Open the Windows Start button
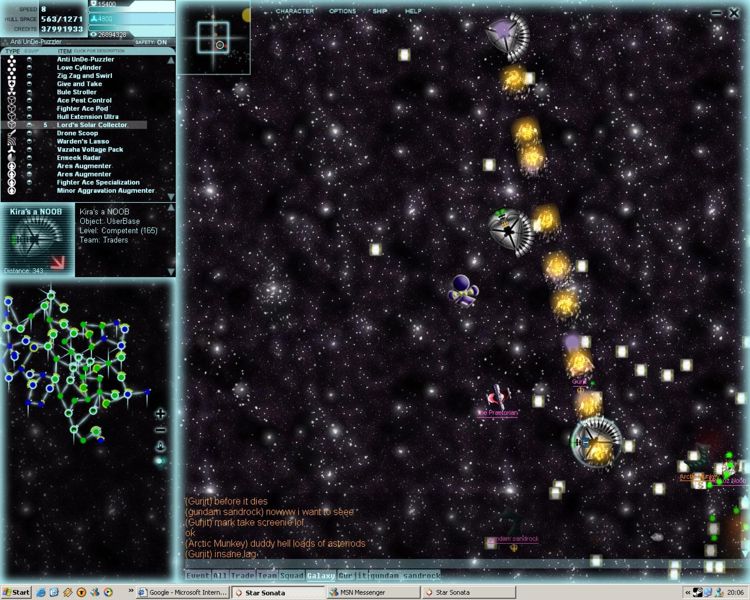Image resolution: width=750 pixels, height=600 pixels. pyautogui.click(x=16, y=592)
